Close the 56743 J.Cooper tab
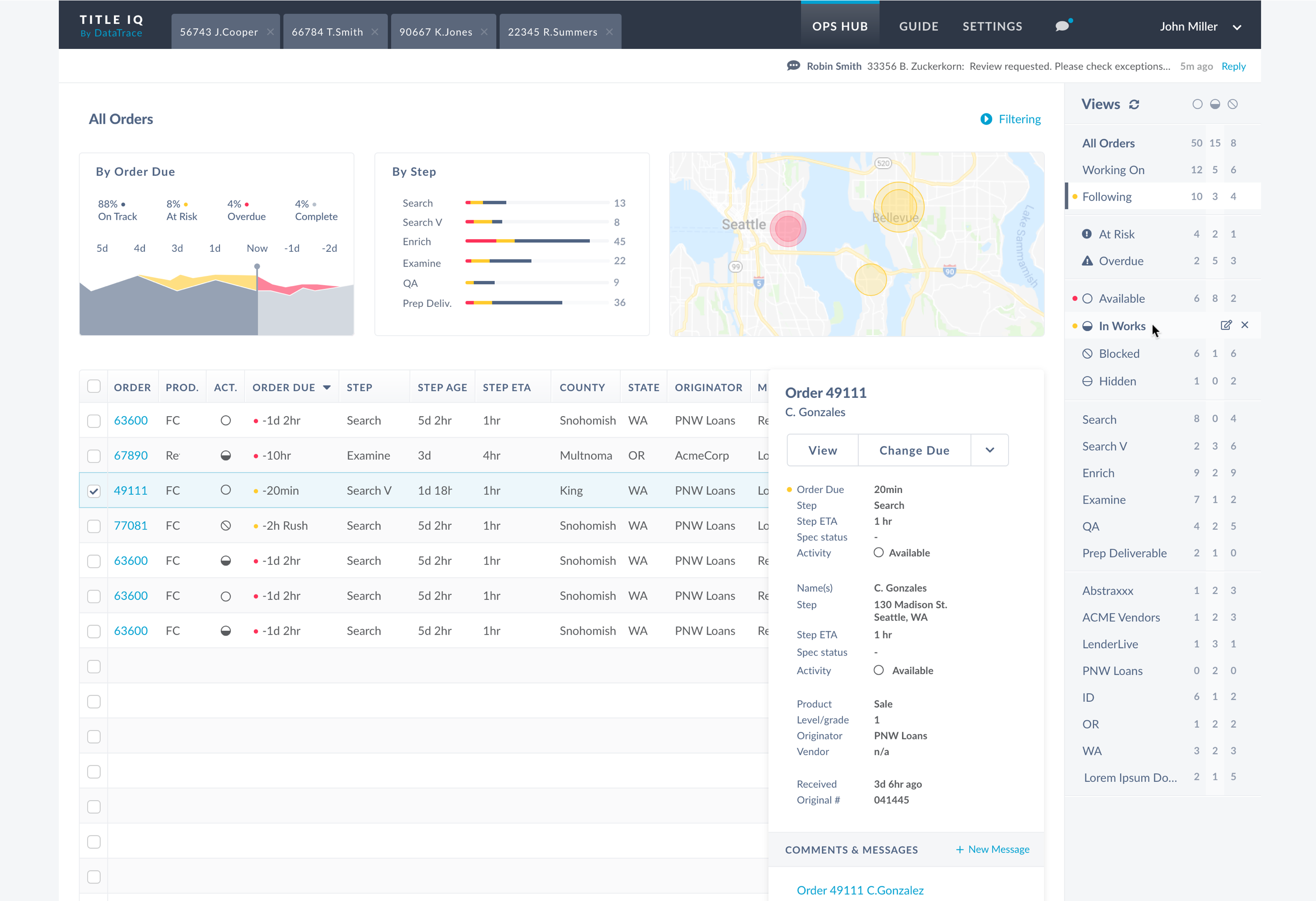This screenshot has width=1316, height=901. tap(270, 32)
